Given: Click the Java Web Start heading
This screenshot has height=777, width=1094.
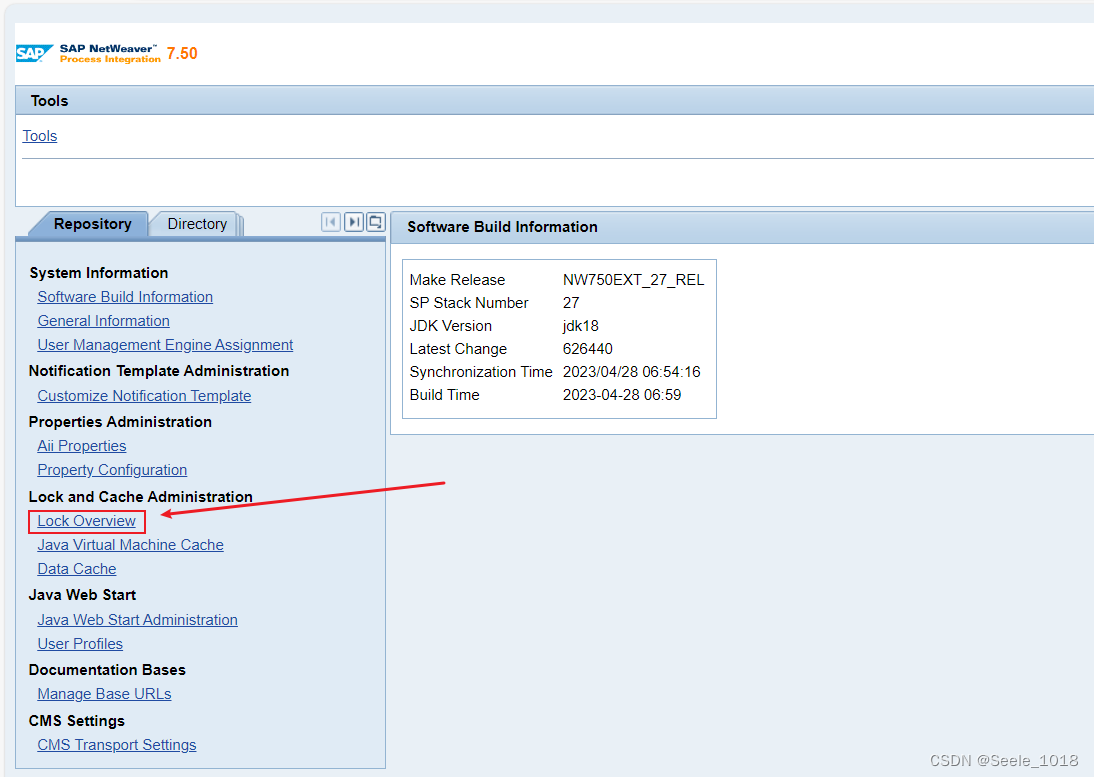Looking at the screenshot, I should (x=82, y=595).
